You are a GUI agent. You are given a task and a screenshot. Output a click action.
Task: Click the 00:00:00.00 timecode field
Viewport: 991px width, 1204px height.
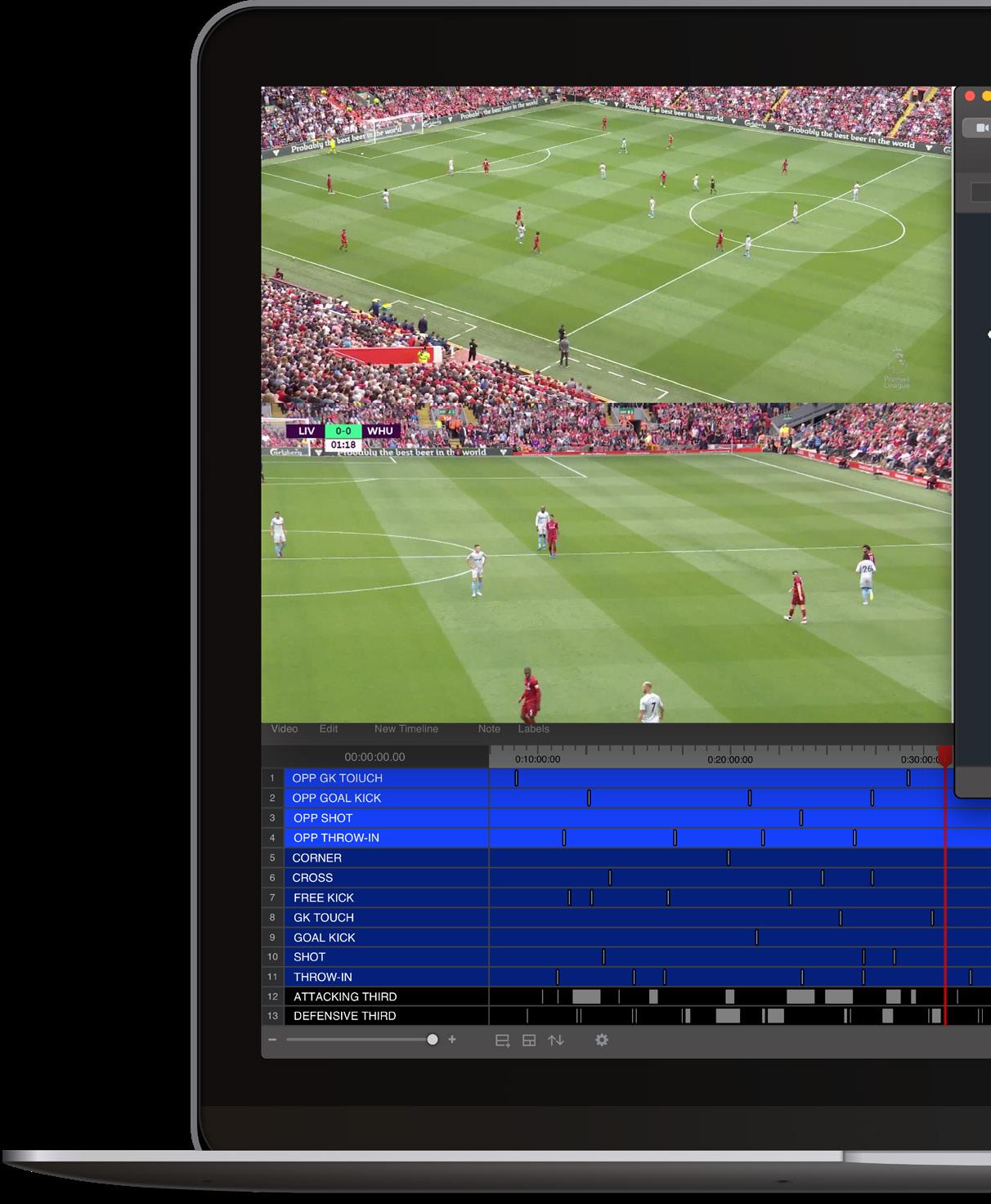[x=374, y=757]
